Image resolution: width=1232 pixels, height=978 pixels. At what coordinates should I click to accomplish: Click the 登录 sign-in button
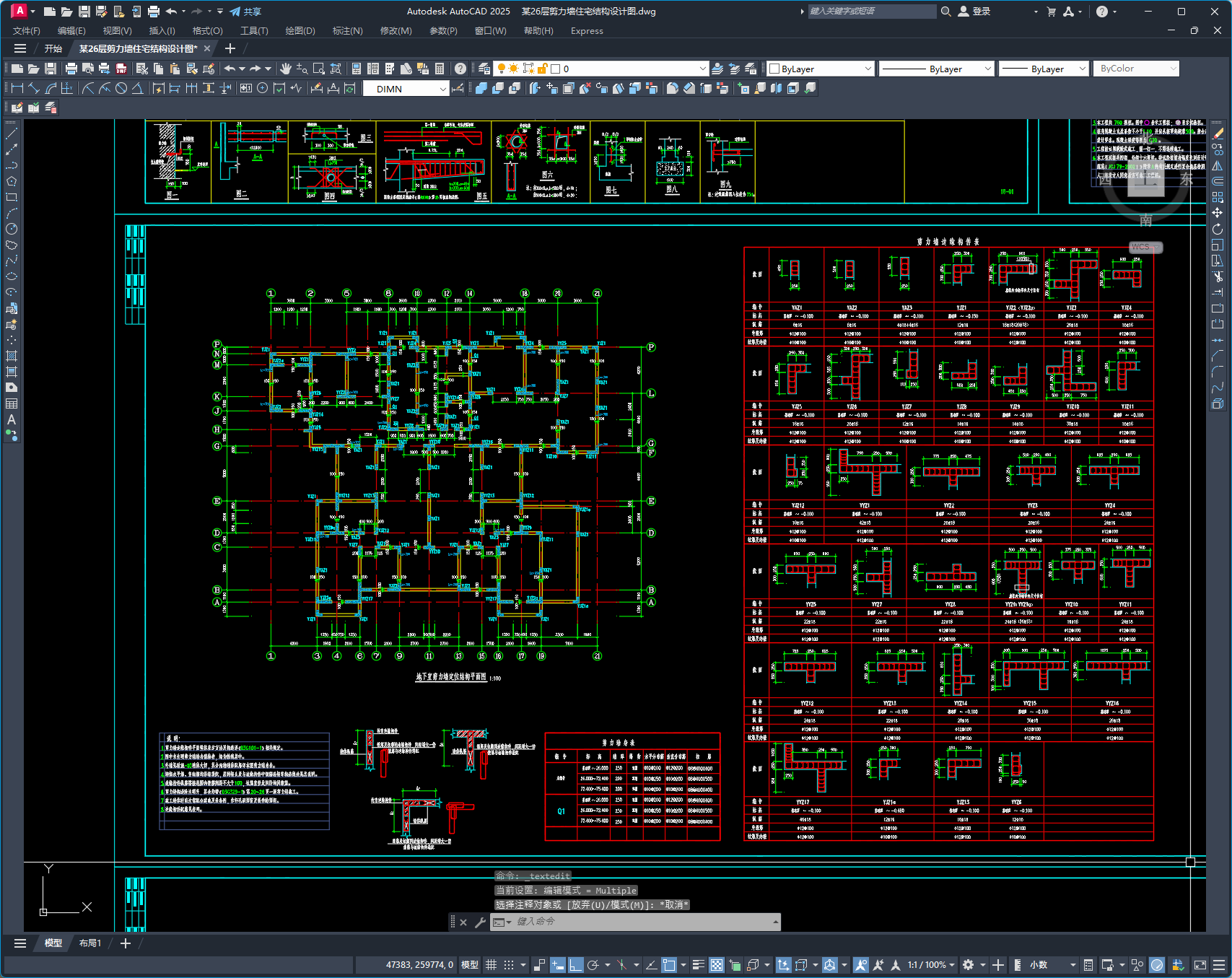click(x=974, y=12)
